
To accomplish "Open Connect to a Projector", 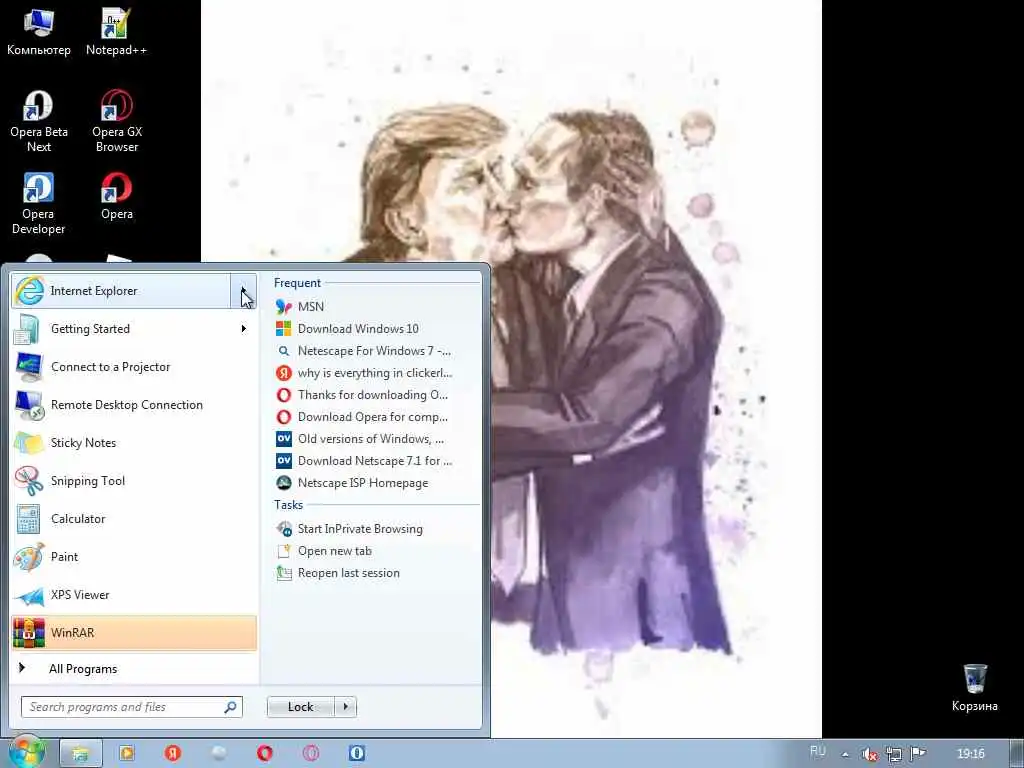I will pyautogui.click(x=134, y=366).
